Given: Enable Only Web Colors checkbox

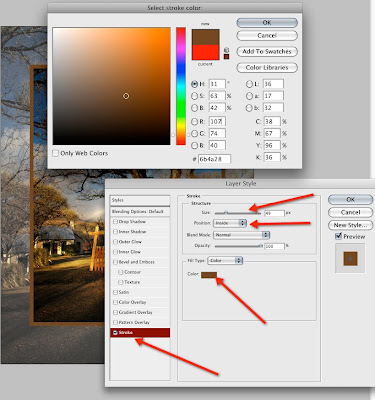Looking at the screenshot, I should pyautogui.click(x=56, y=153).
